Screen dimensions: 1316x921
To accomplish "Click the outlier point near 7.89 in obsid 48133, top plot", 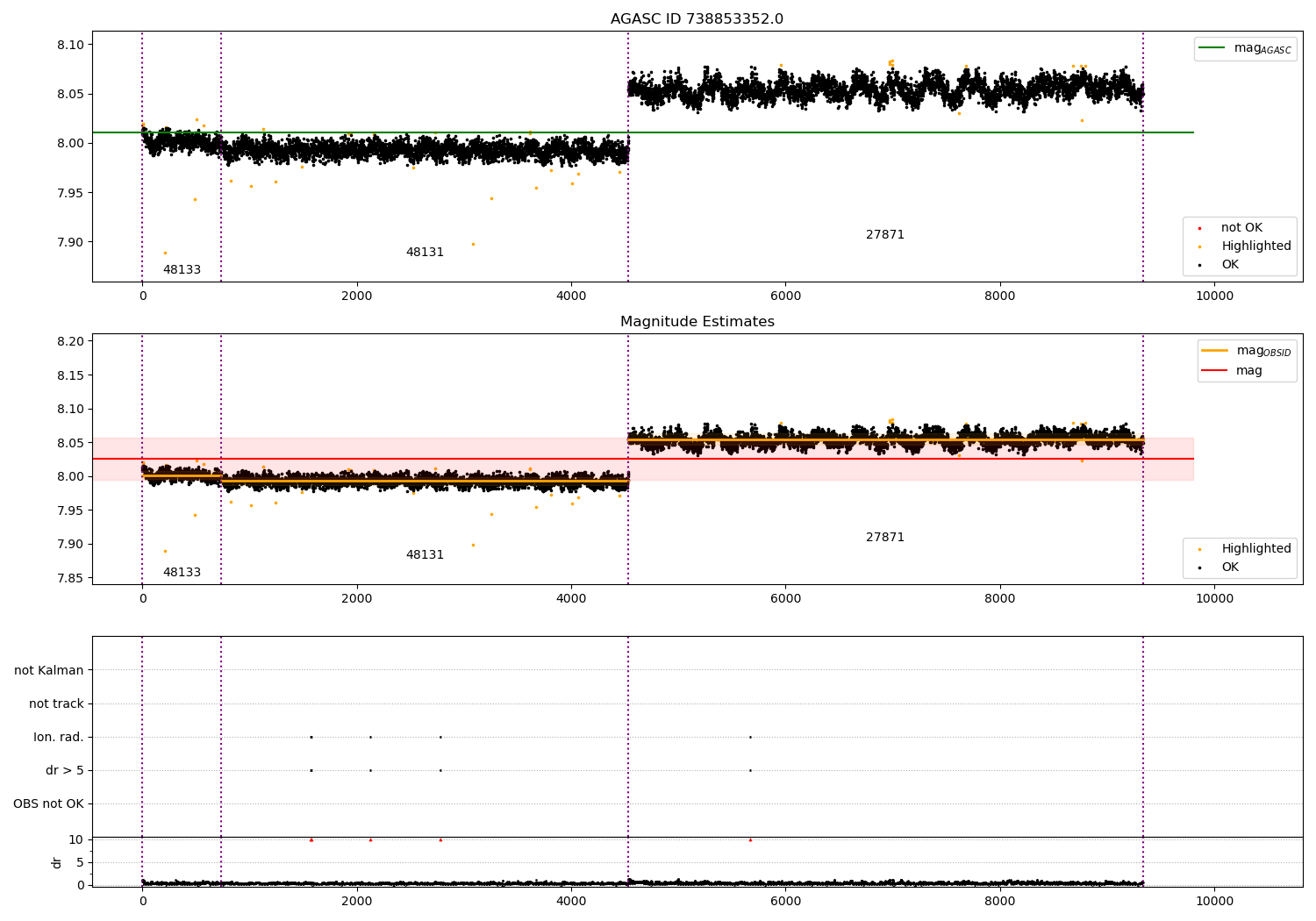I will 165,253.
